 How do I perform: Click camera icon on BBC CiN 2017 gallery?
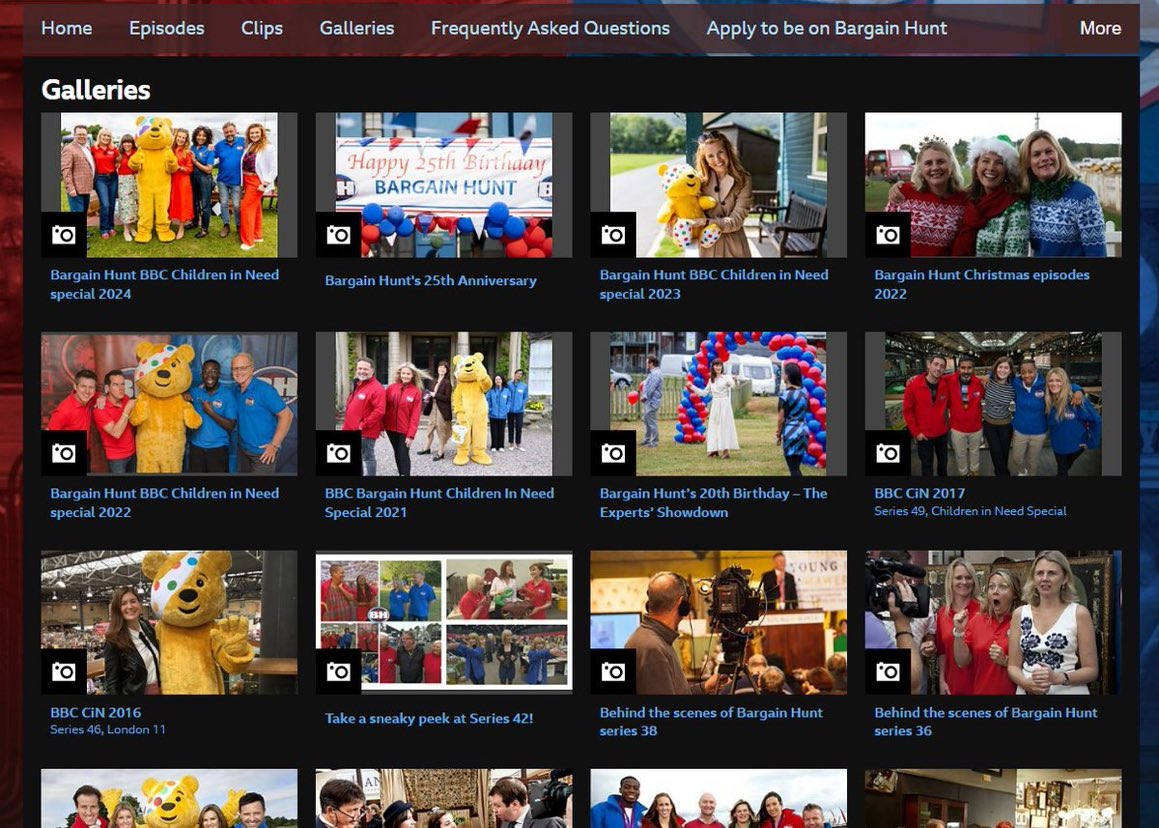[x=888, y=453]
